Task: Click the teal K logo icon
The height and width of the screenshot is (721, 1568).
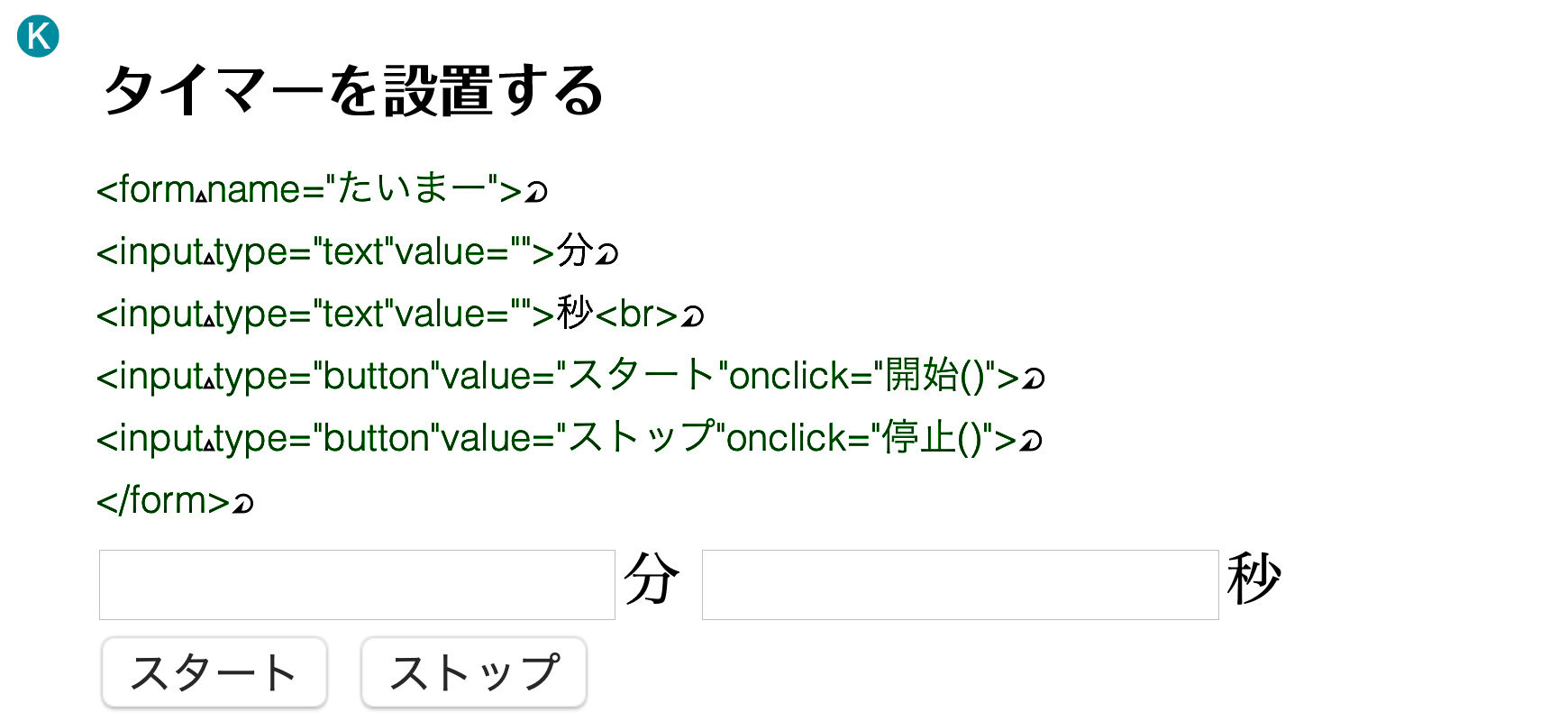Action: 38,36
